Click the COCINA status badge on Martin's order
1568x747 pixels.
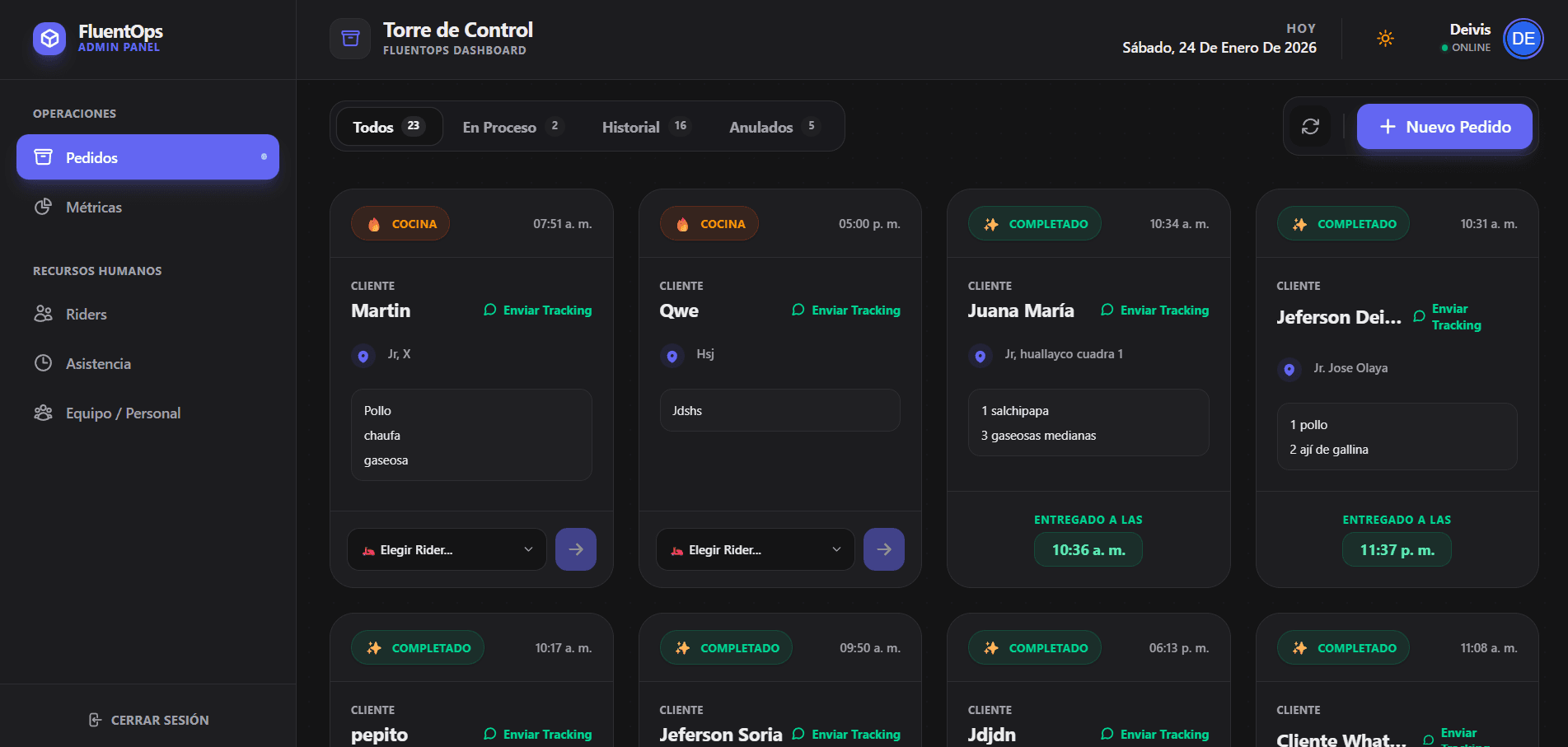click(400, 224)
